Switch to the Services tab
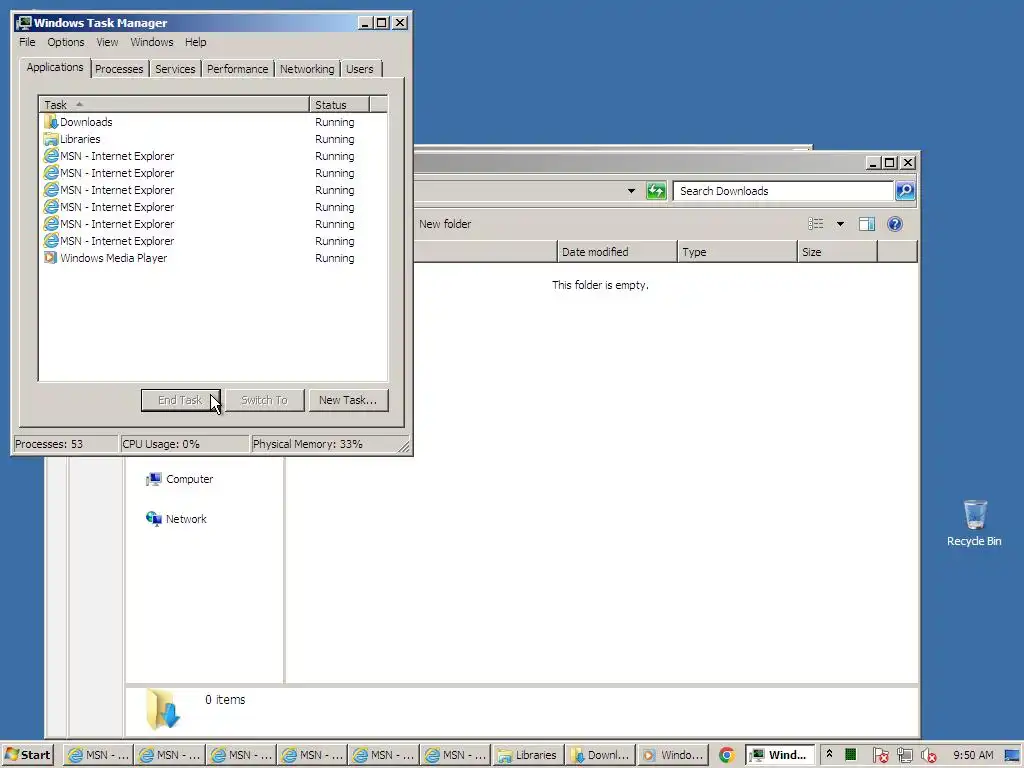 (175, 69)
